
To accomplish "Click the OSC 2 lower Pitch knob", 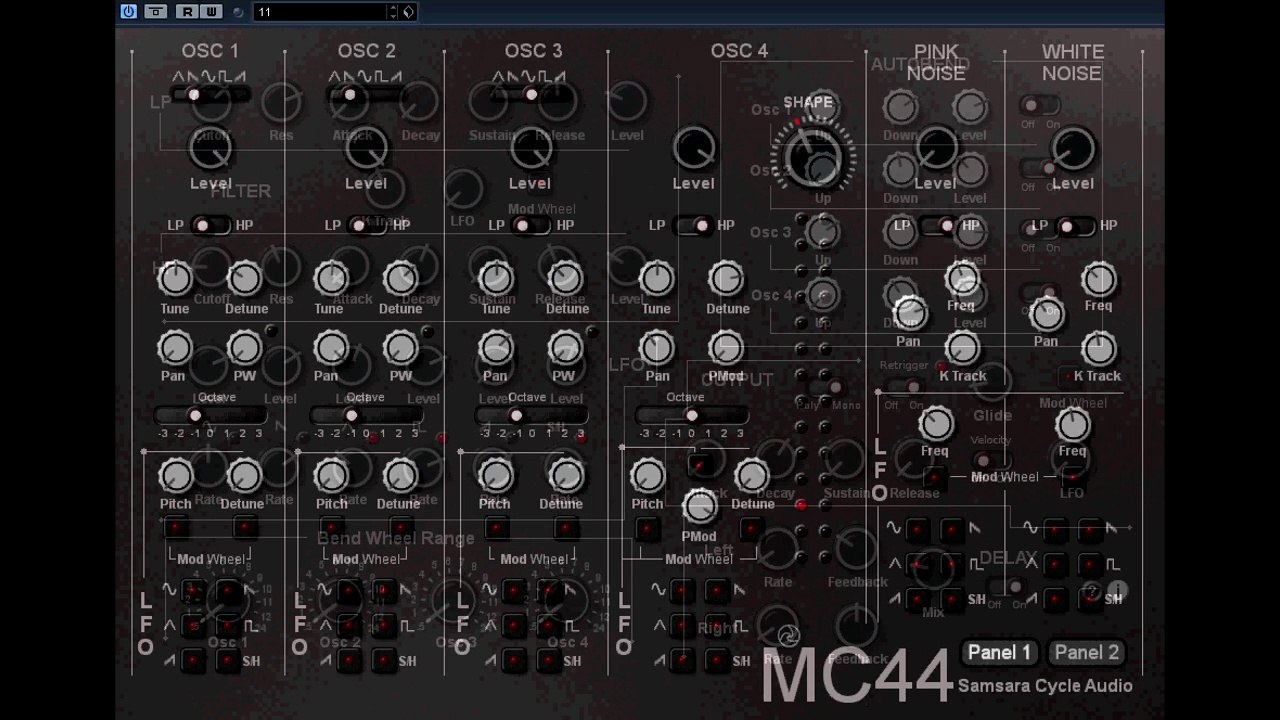I will coord(331,476).
